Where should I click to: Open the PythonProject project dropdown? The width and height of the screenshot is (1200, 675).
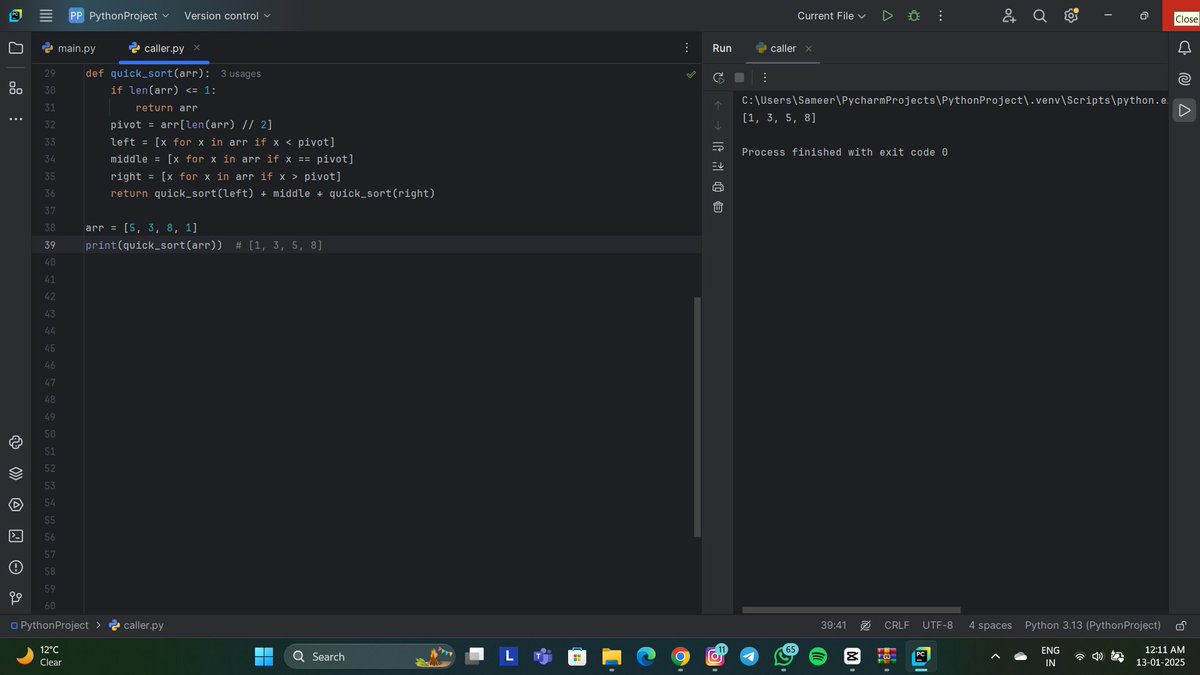point(119,16)
